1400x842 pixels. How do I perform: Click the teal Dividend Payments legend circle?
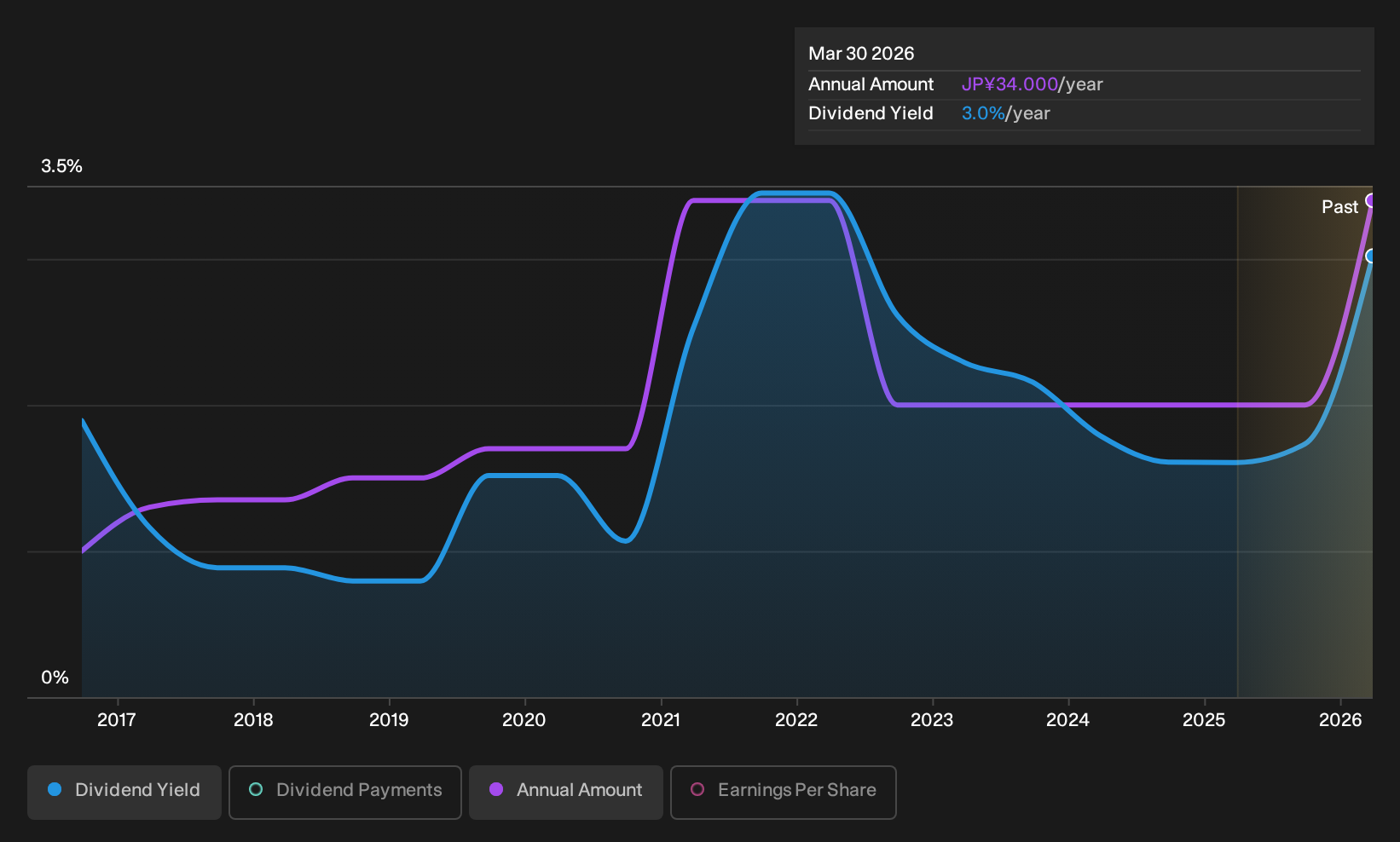coord(256,789)
